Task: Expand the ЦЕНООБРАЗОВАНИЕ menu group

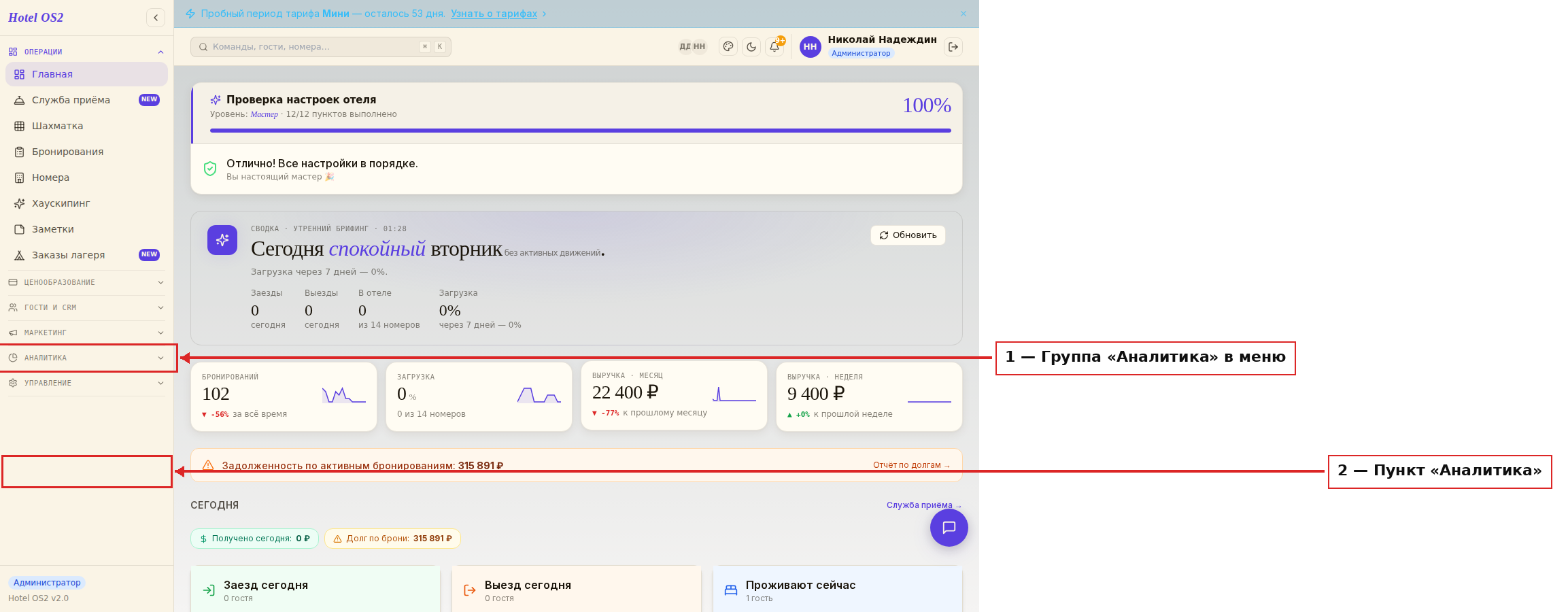Action: pyautogui.click(x=86, y=282)
